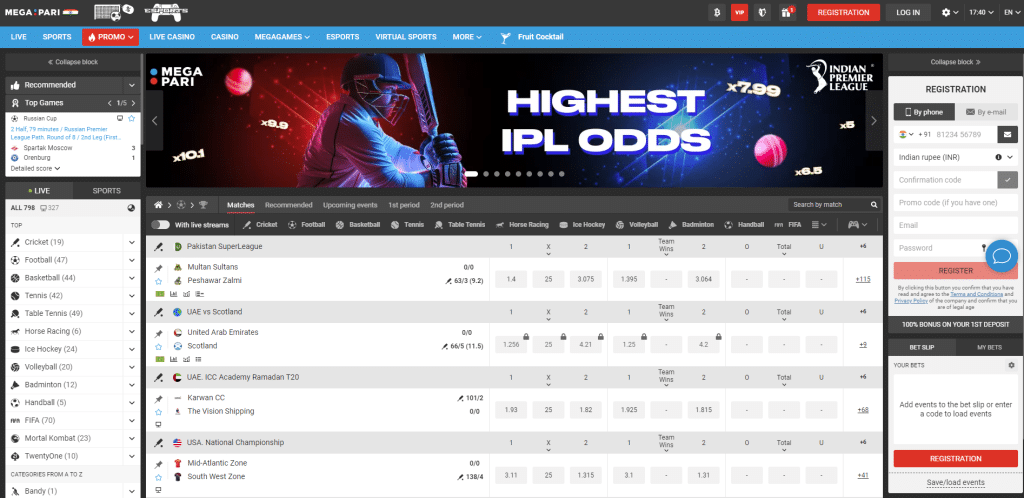
Task: Click the REGISTER form button
Action: click(955, 271)
